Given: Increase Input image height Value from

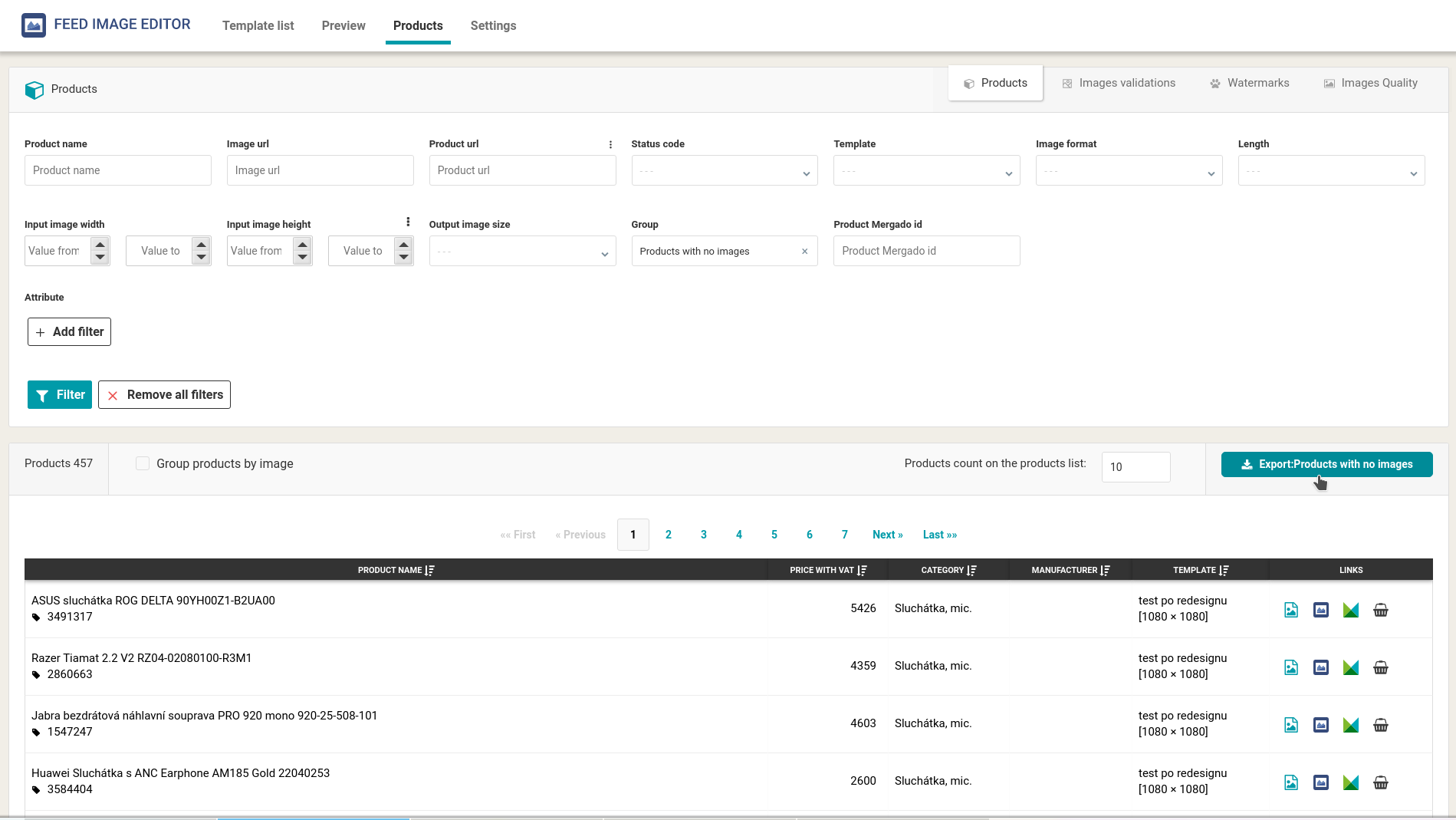Looking at the screenshot, I should (x=302, y=244).
